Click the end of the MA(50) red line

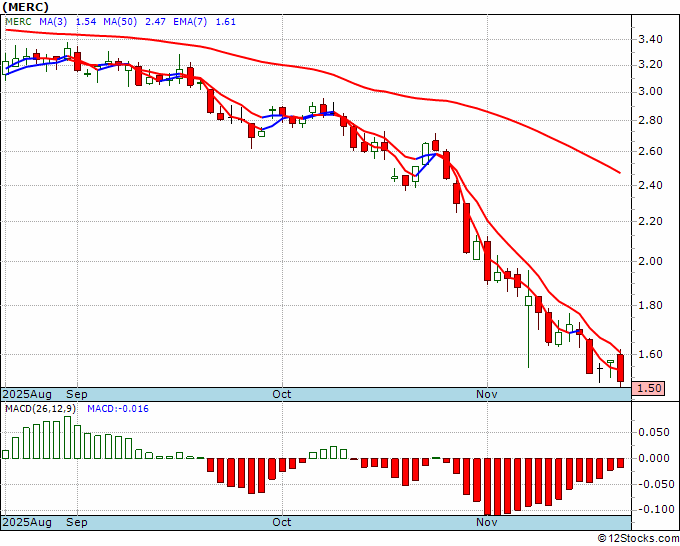620,173
